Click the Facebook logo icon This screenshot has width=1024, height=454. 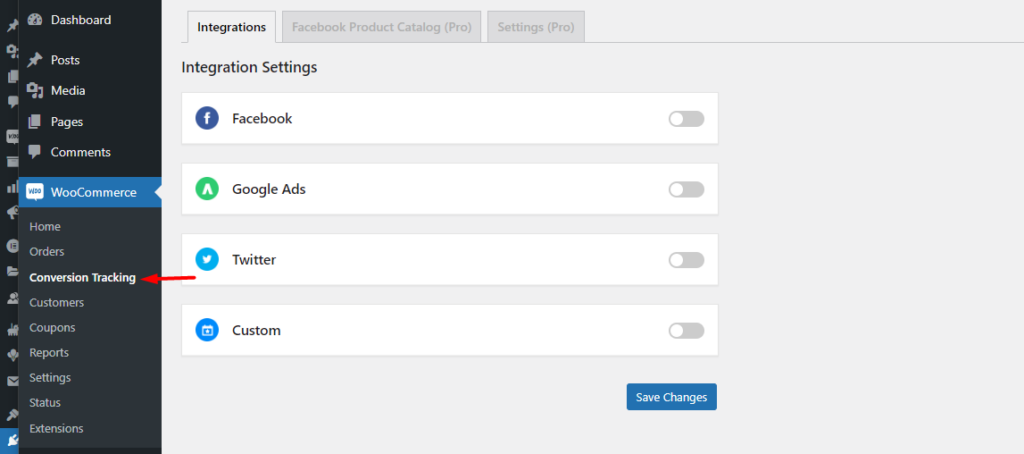[207, 118]
